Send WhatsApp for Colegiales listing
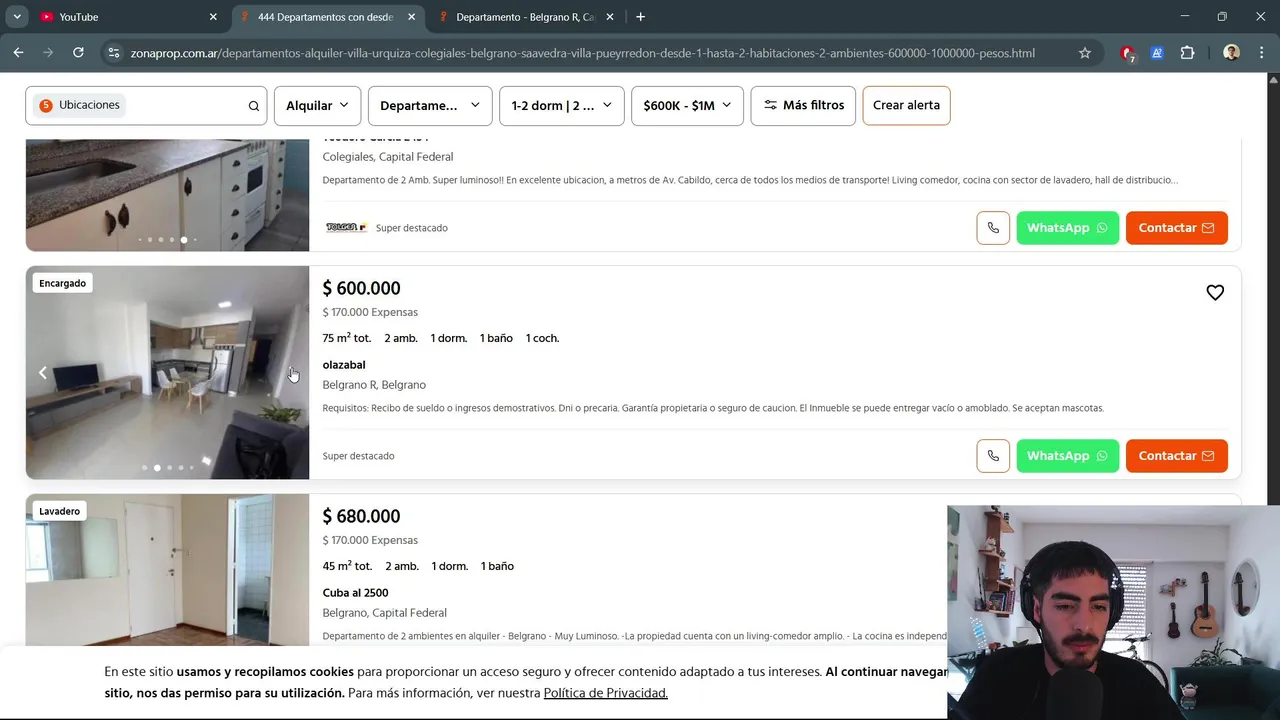This screenshot has width=1280, height=720. (x=1067, y=228)
